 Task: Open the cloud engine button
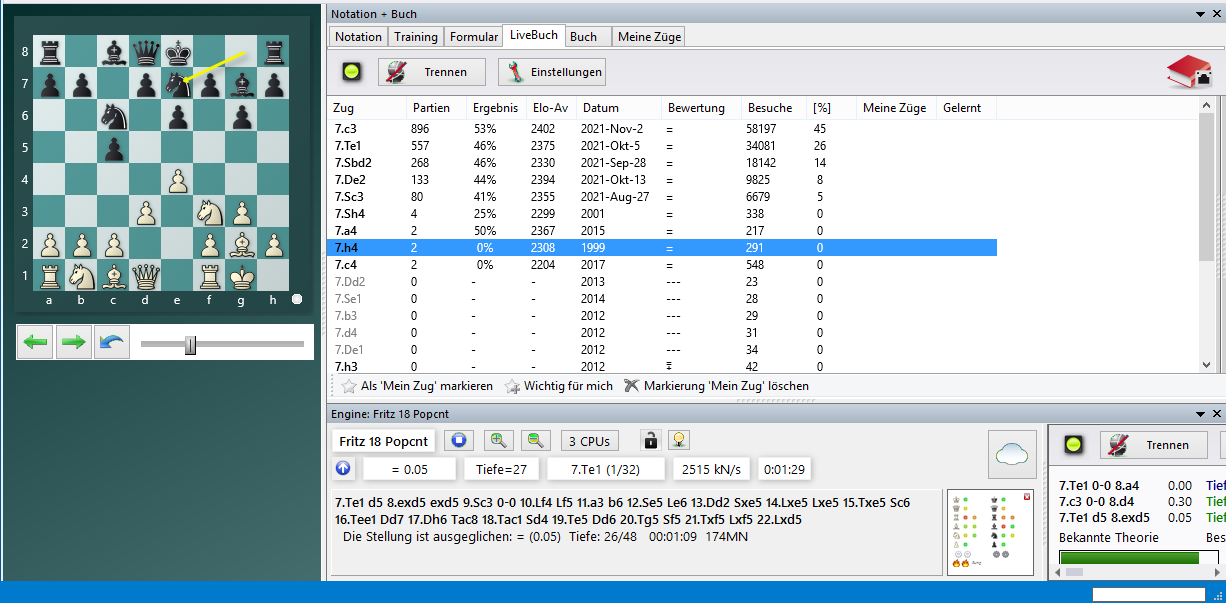[1012, 455]
